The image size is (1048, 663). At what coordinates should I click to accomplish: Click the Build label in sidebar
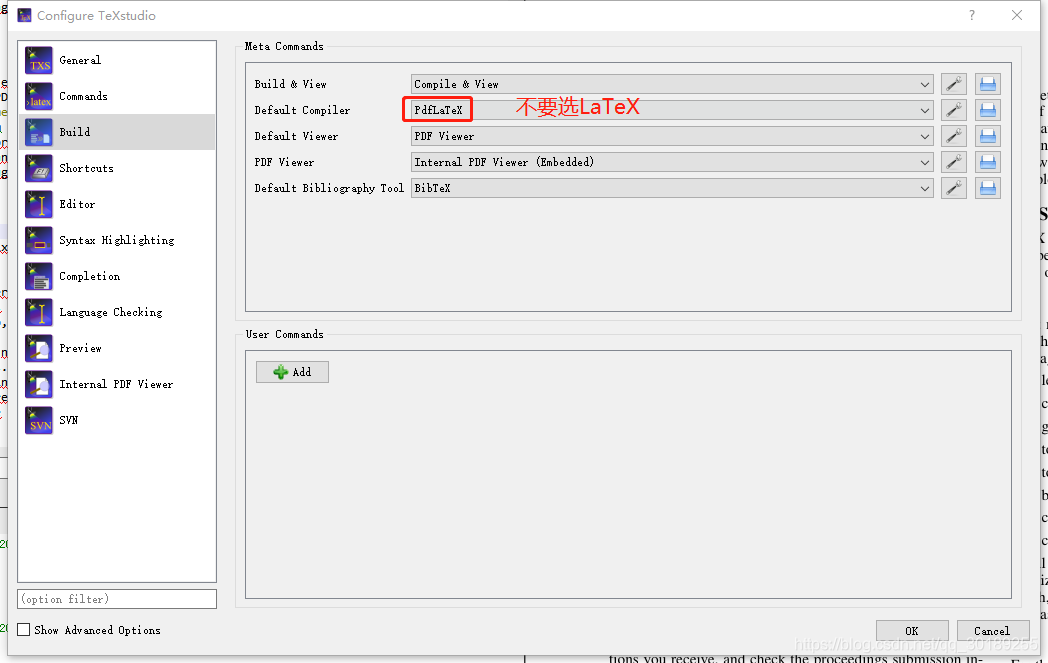[x=75, y=132]
